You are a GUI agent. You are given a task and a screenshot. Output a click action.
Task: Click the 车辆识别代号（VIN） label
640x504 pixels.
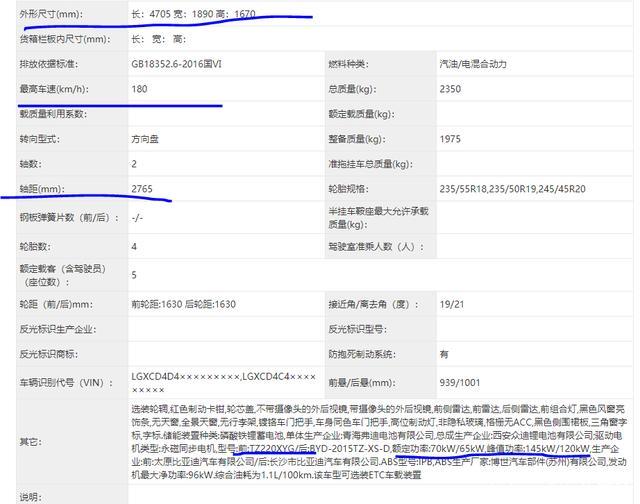(66, 382)
